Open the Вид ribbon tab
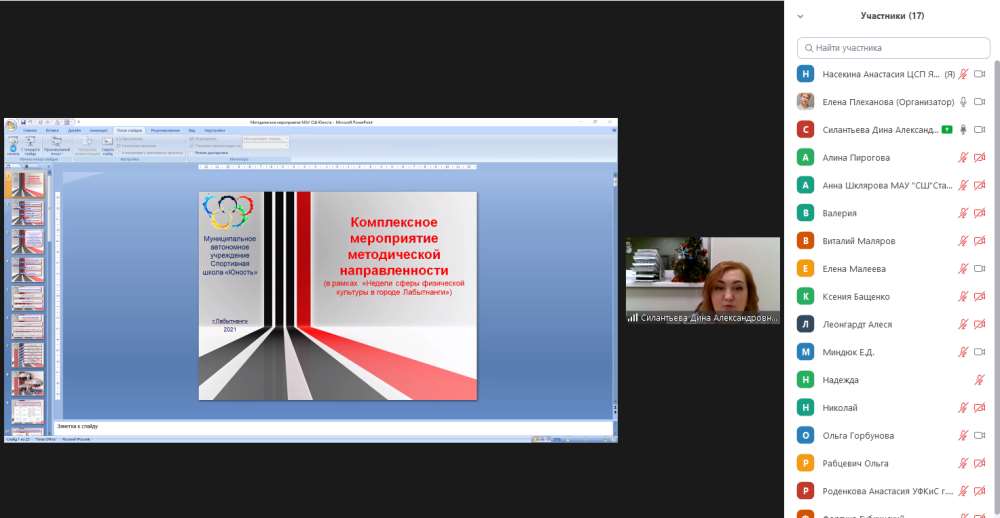Screen dimensions: 1000x518 191,130
